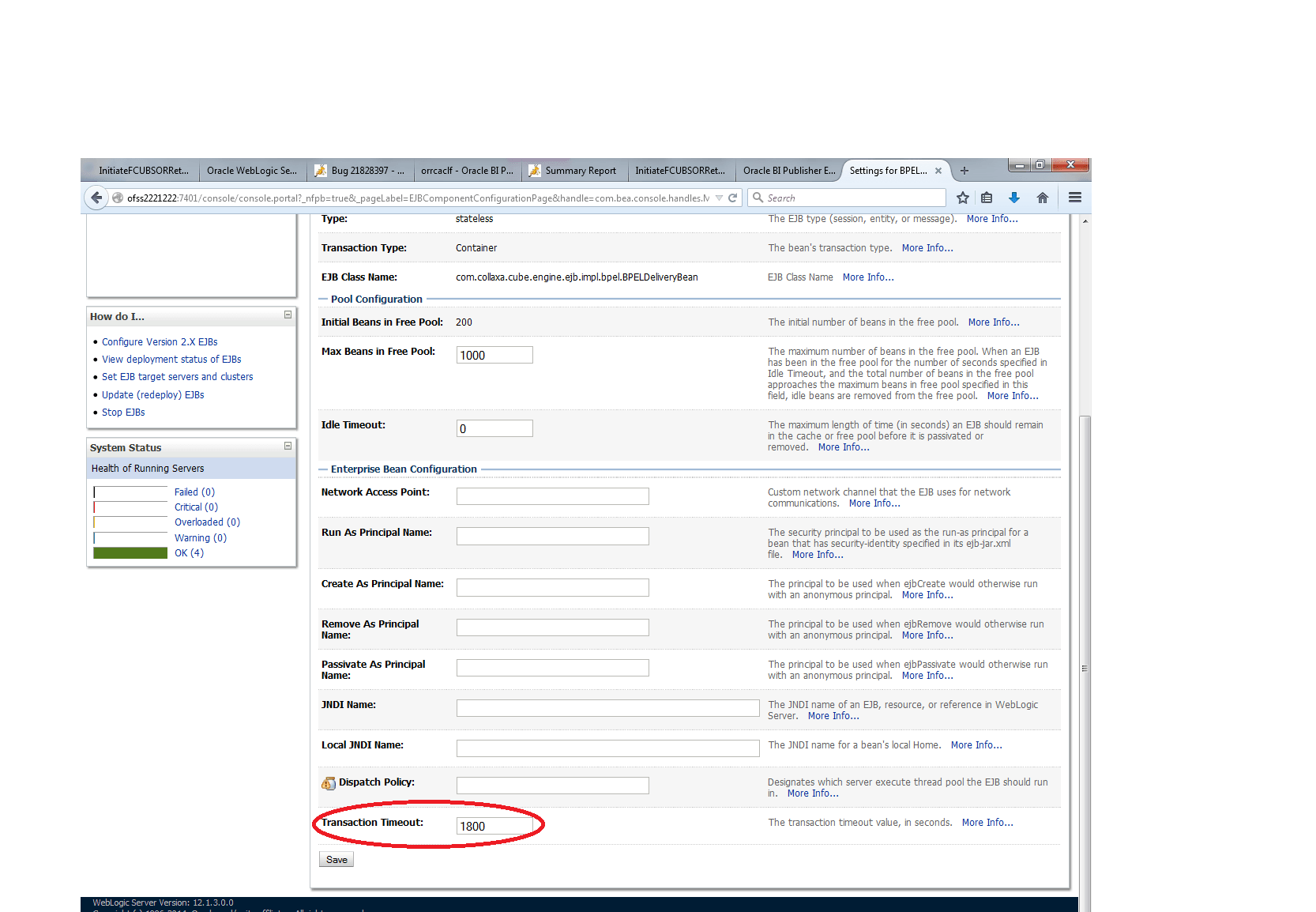The image size is (1316, 912).
Task: Open the downloads arrow icon
Action: pyautogui.click(x=1014, y=198)
